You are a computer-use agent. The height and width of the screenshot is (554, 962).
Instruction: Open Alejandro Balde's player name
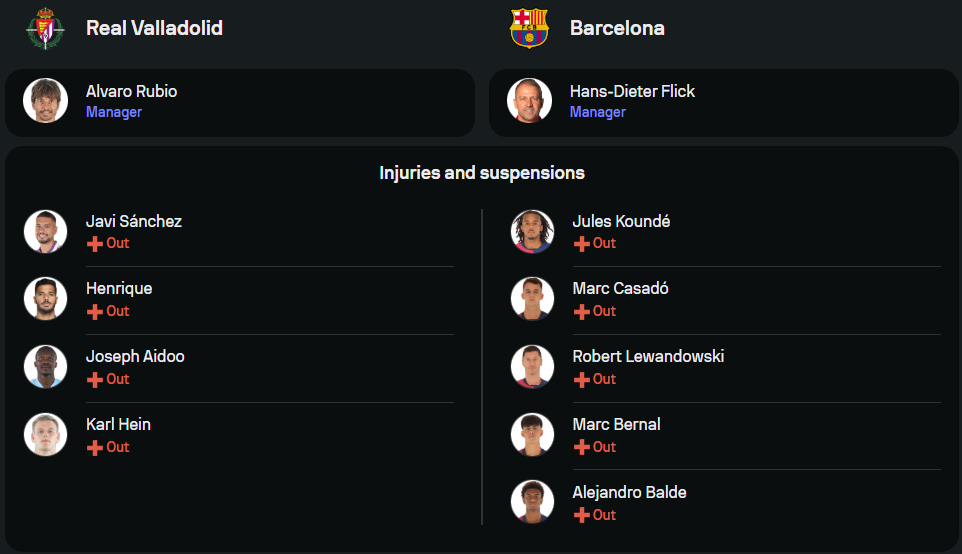[x=629, y=492]
